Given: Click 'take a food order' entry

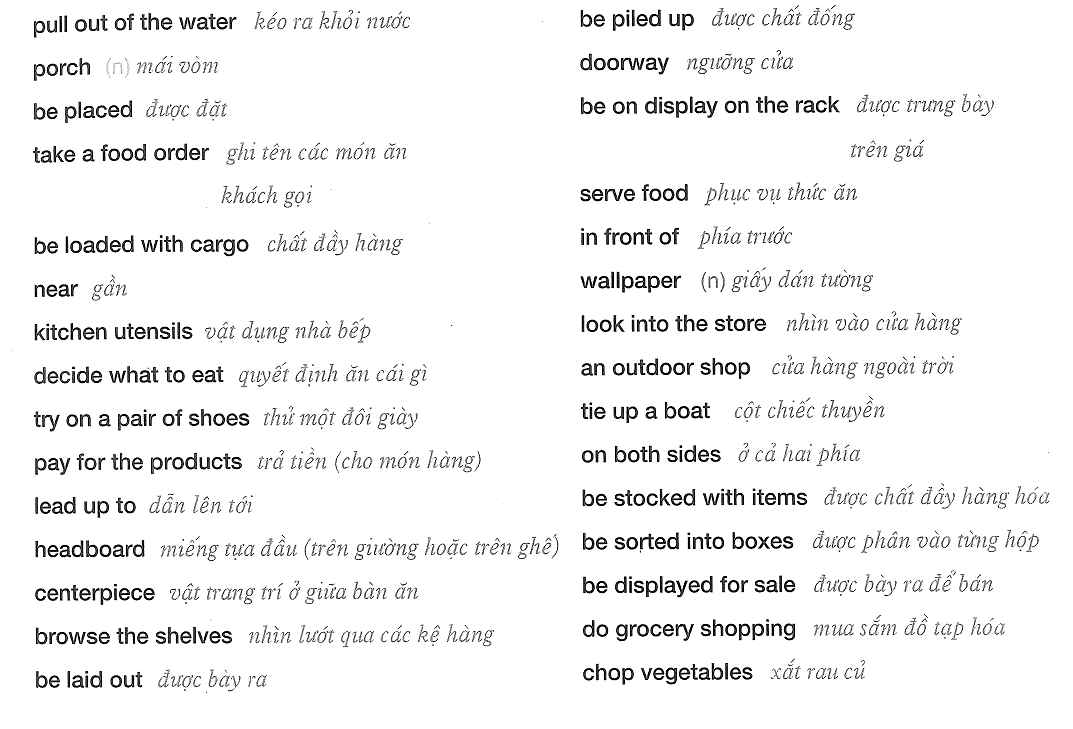Looking at the screenshot, I should pos(120,153).
